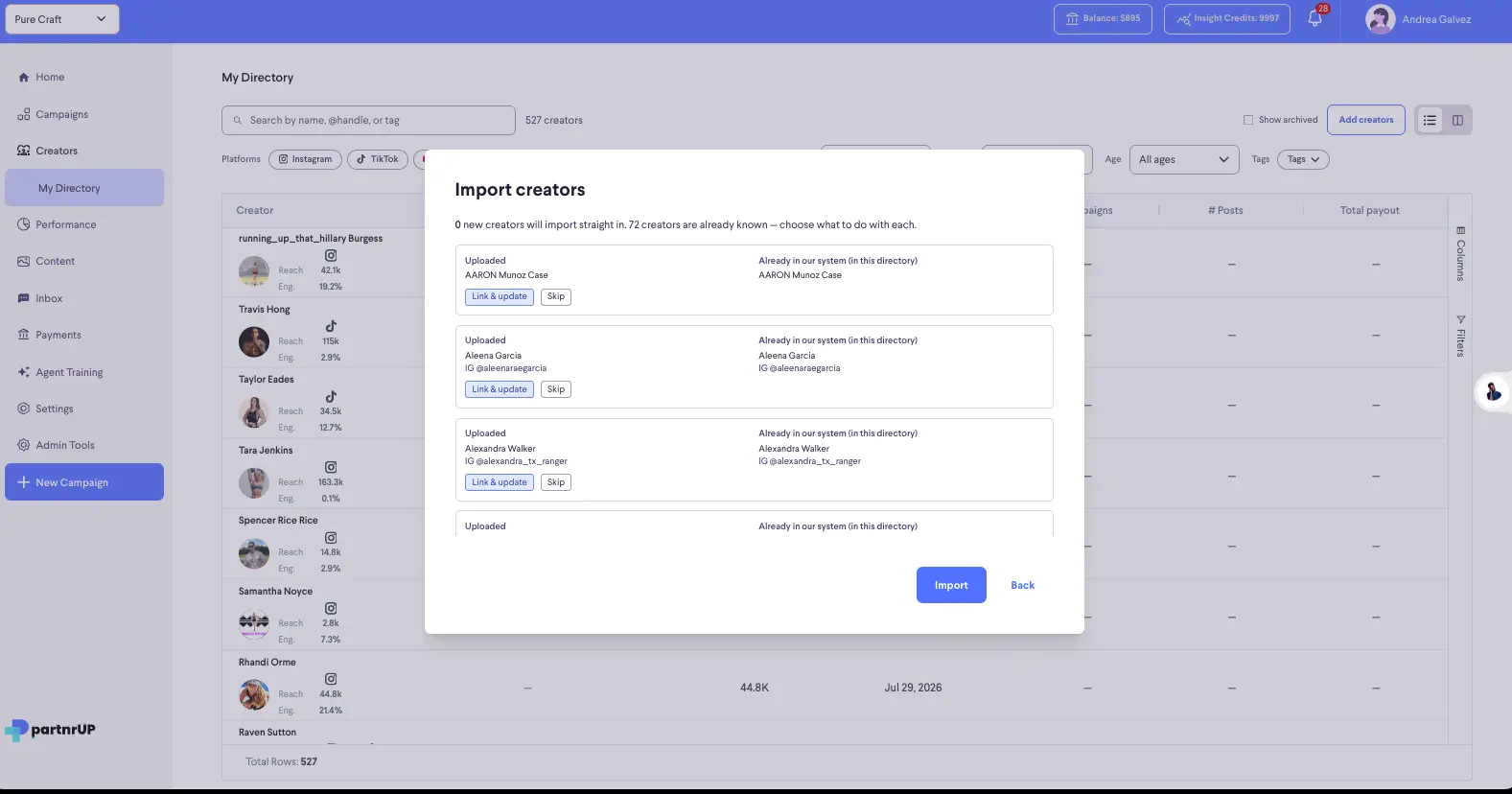Click Taylor Eades TikTok icon
Image resolution: width=1512 pixels, height=794 pixels.
pyautogui.click(x=331, y=396)
